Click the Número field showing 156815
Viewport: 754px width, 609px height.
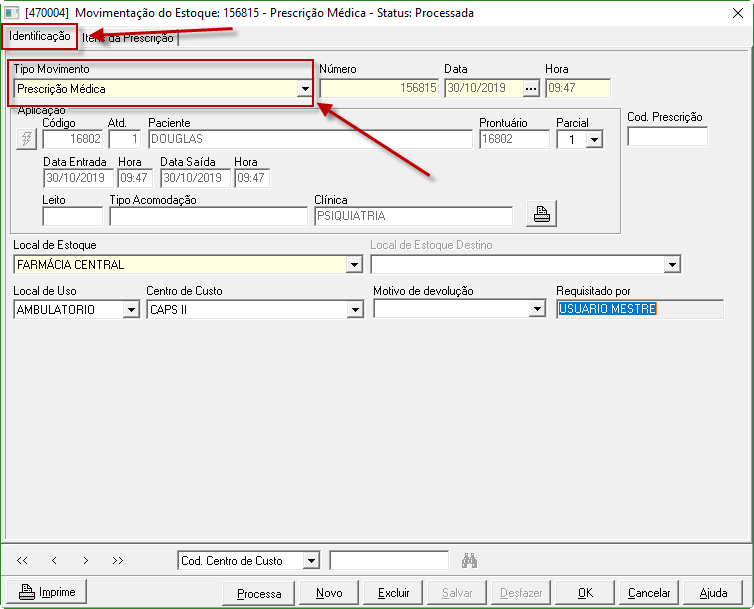[x=379, y=89]
